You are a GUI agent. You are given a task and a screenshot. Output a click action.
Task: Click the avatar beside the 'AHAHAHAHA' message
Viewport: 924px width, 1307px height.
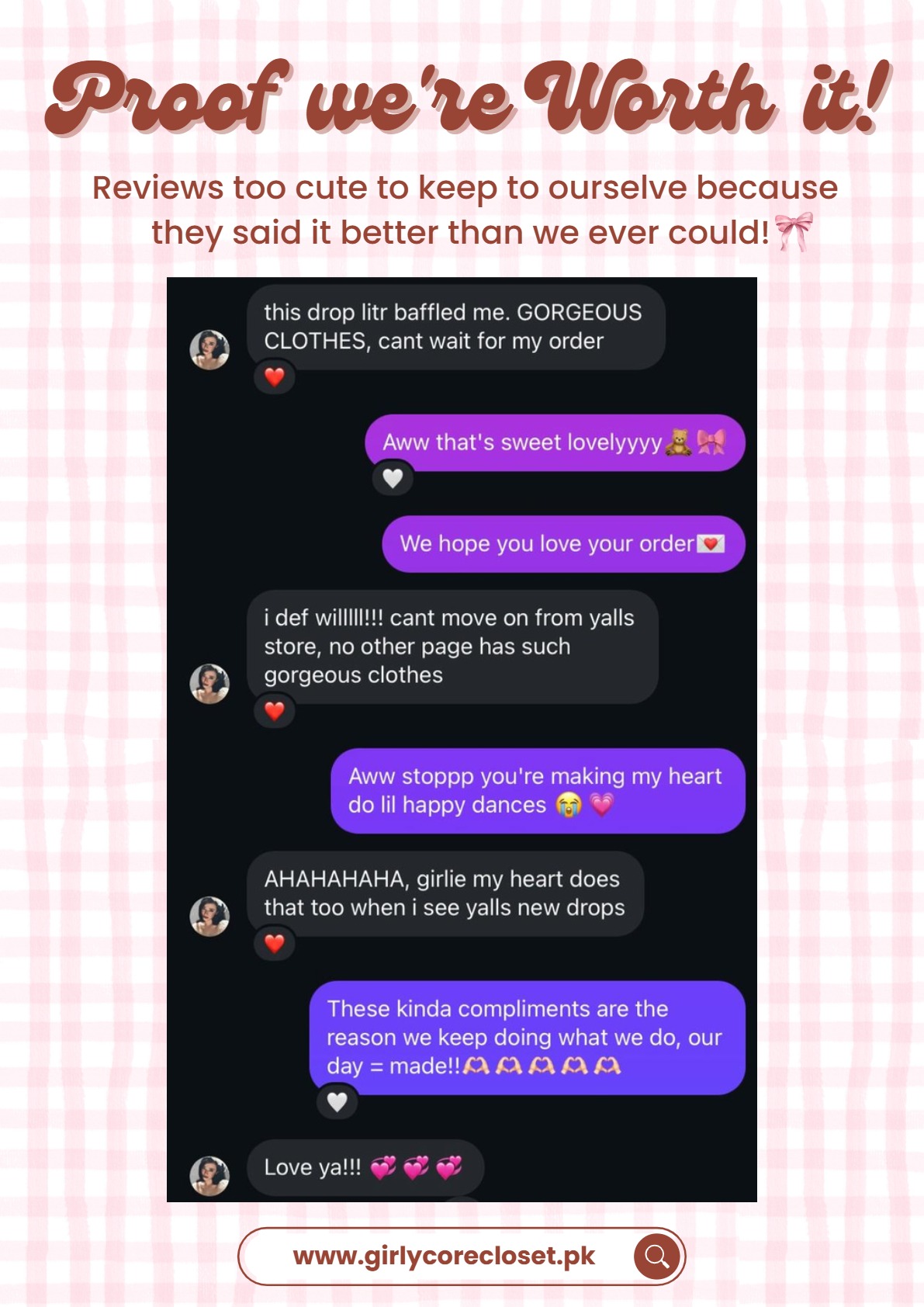209,917
